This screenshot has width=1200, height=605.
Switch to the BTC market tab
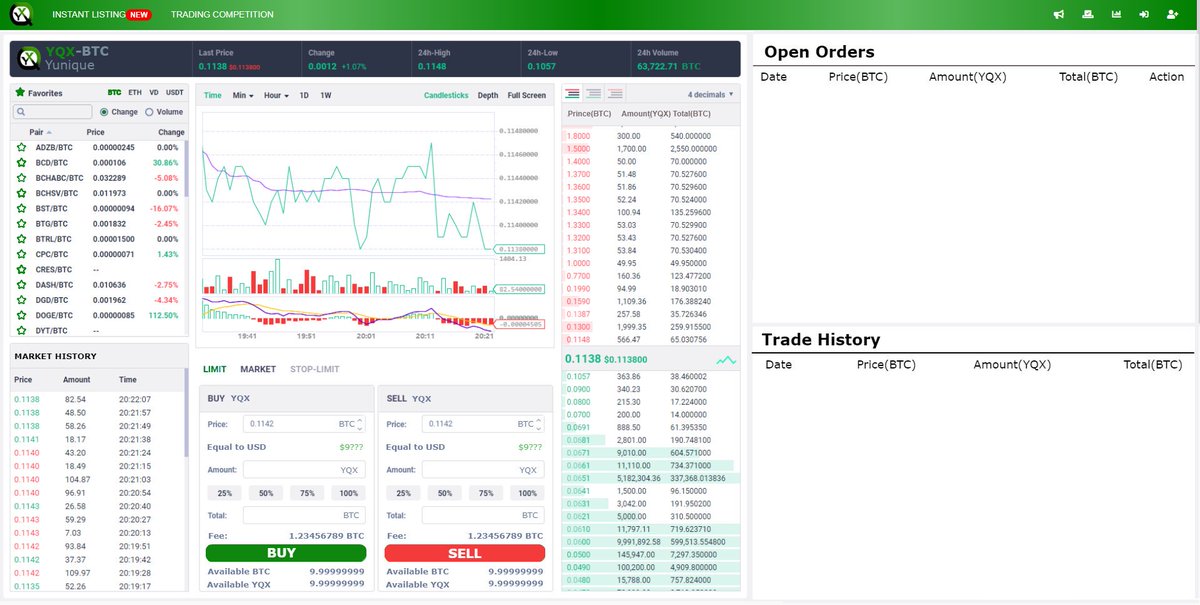(x=114, y=93)
